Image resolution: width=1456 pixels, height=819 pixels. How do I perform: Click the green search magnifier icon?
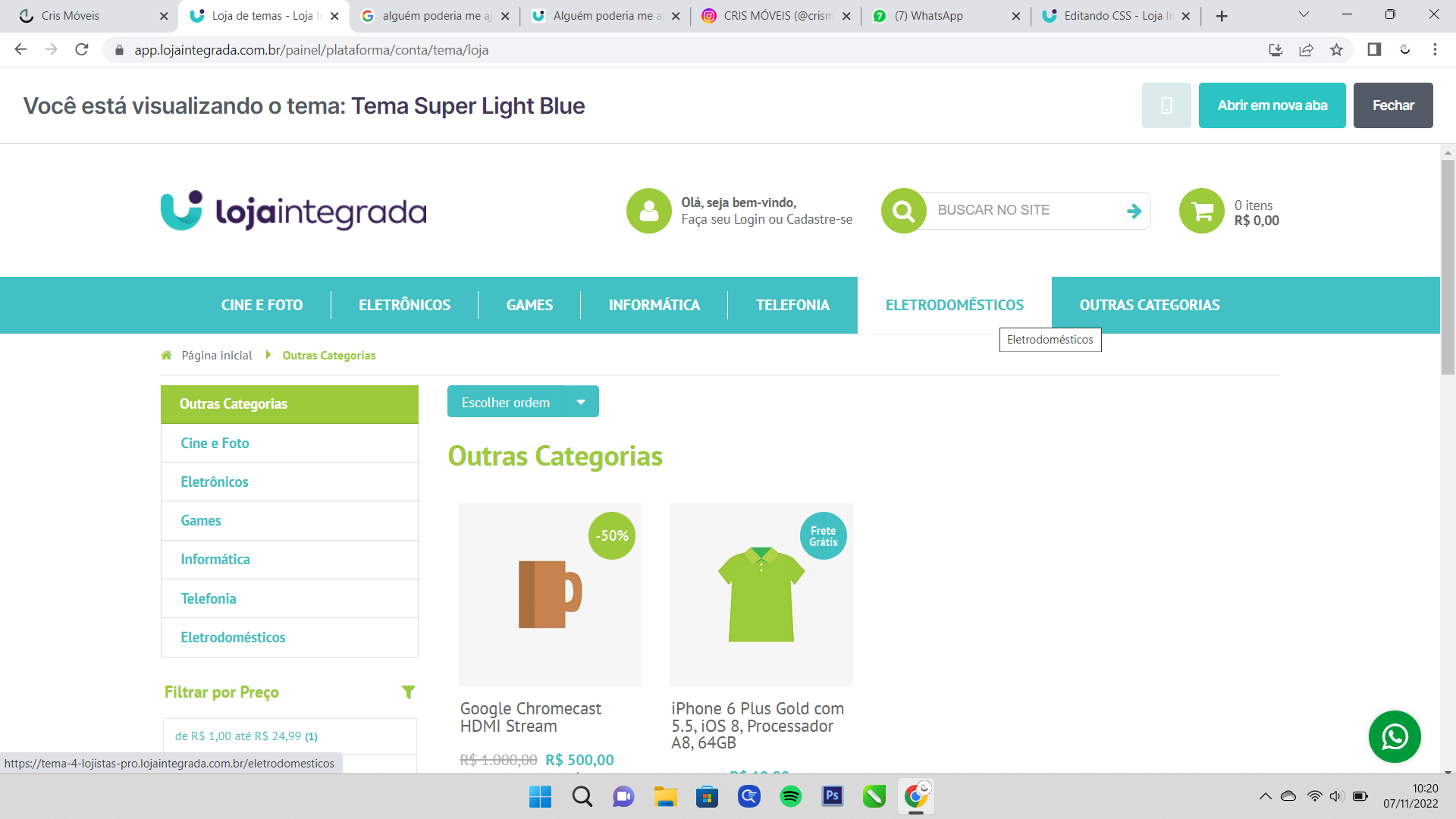903,211
